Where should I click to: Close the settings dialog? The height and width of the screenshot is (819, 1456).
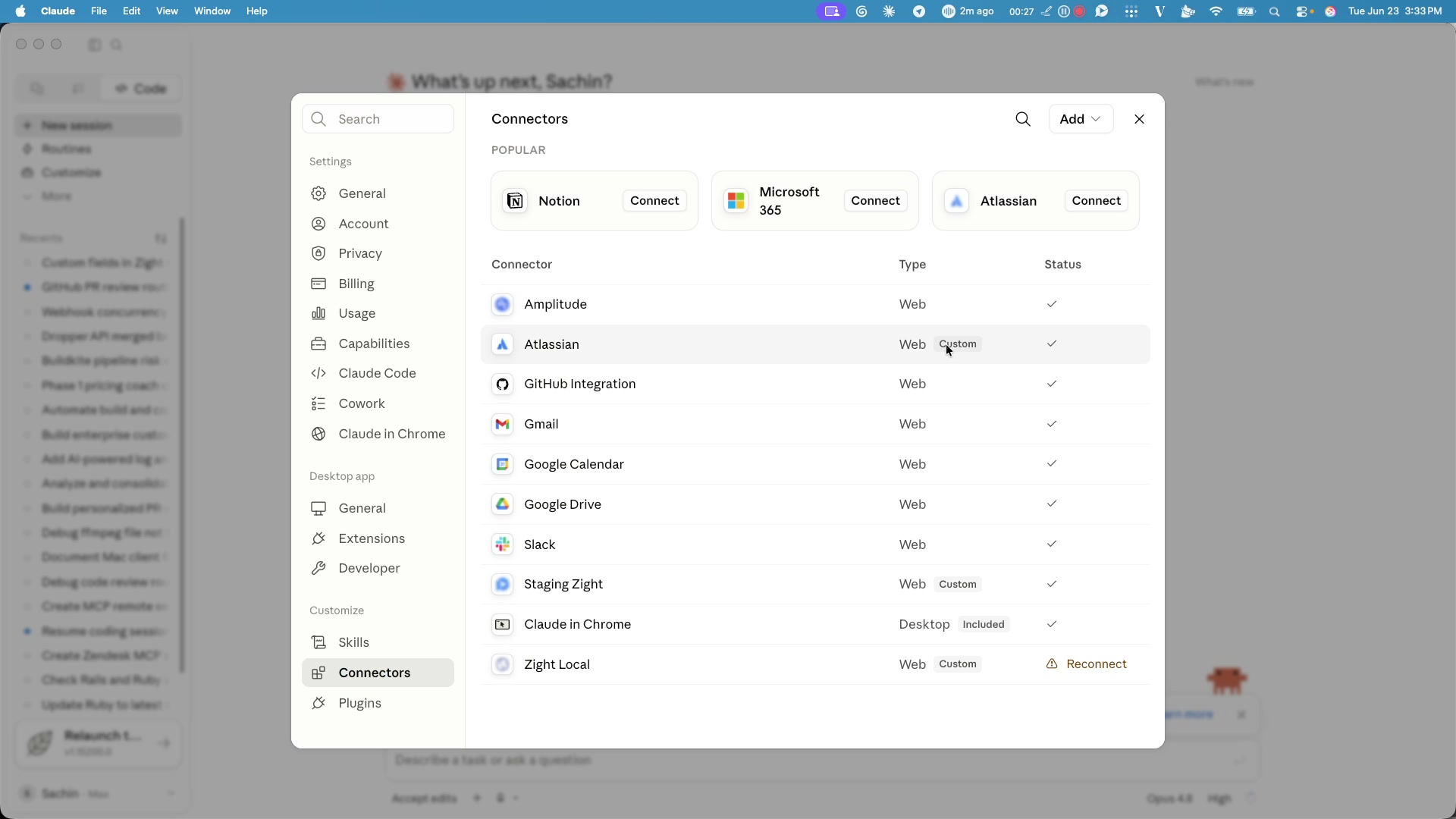point(1139,119)
